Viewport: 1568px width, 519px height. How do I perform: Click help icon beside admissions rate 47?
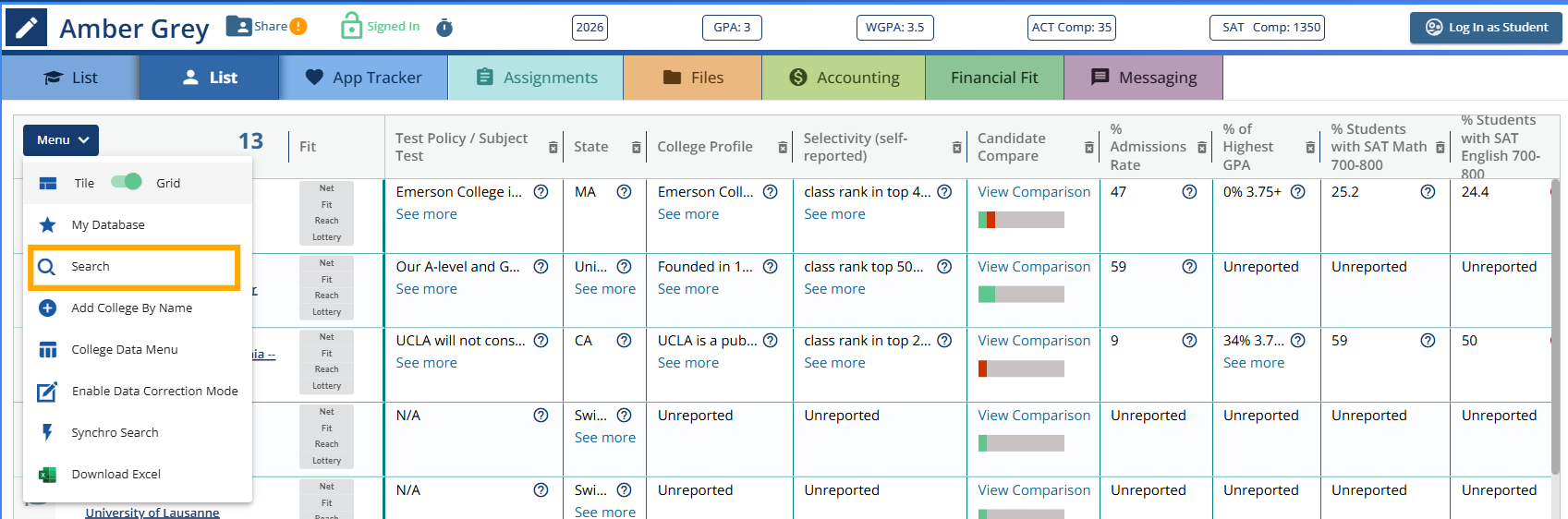[1189, 191]
